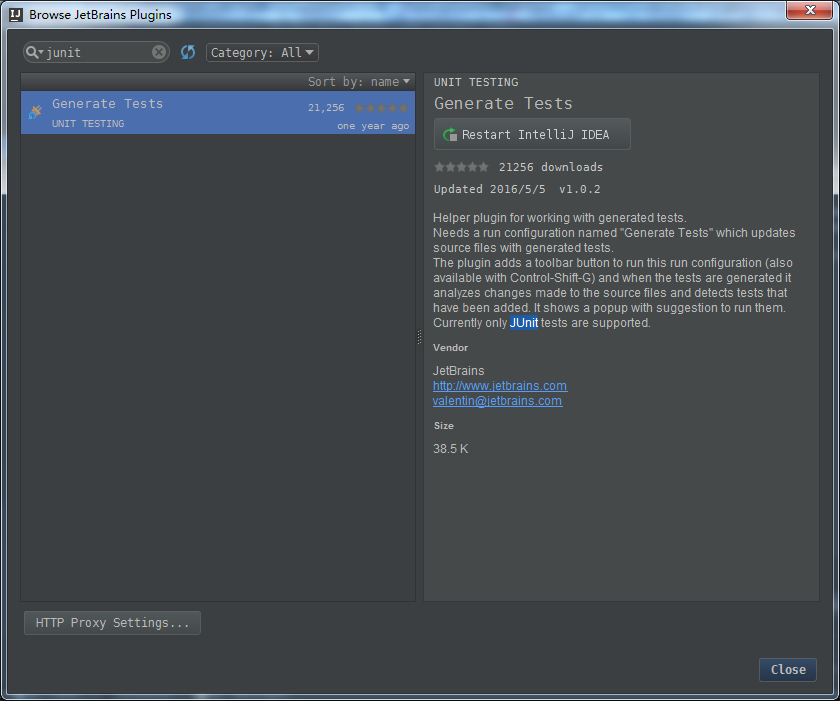Image resolution: width=840 pixels, height=701 pixels.
Task: Click star rating in the Generate Tests row
Action: [x=381, y=108]
